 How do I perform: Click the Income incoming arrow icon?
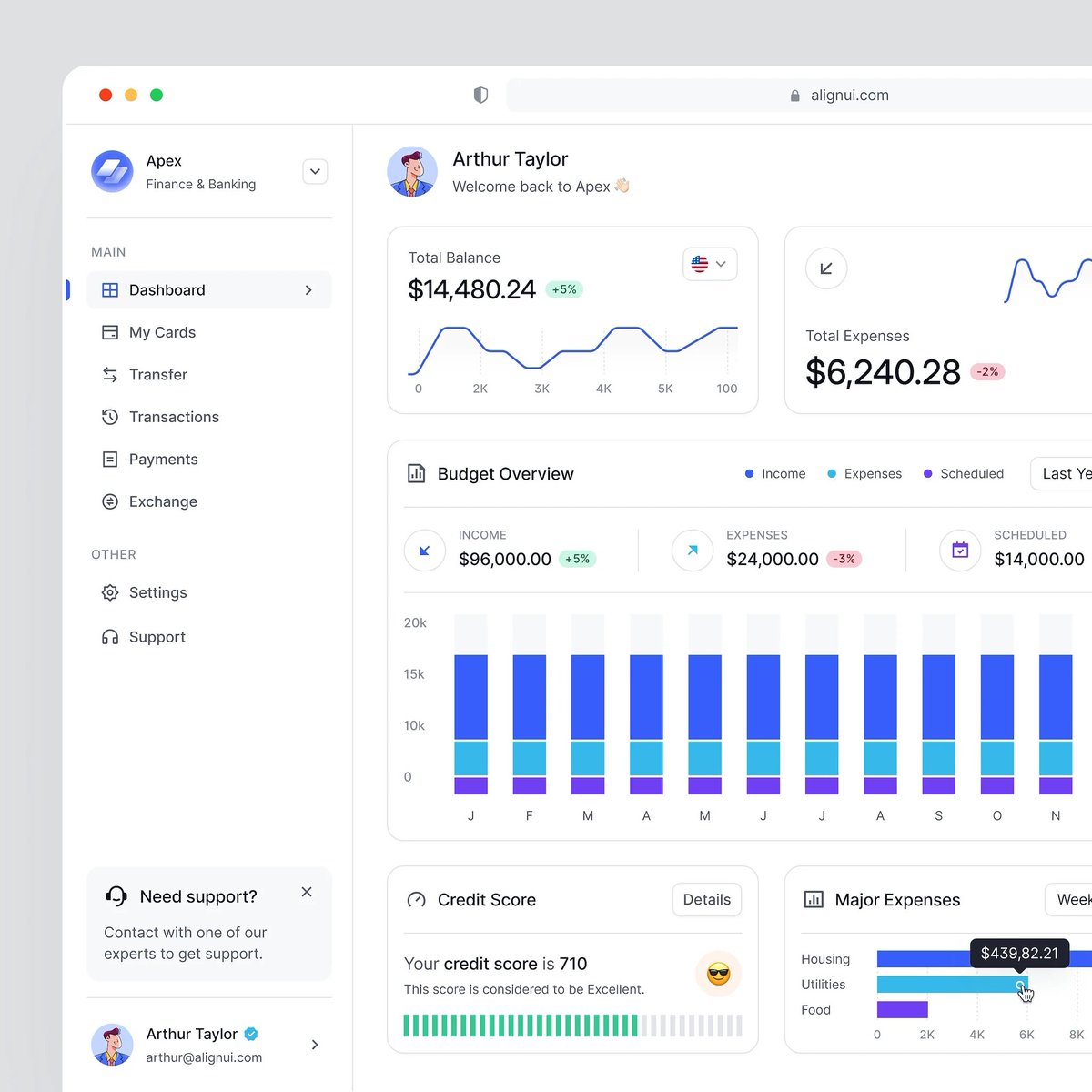pyautogui.click(x=425, y=551)
